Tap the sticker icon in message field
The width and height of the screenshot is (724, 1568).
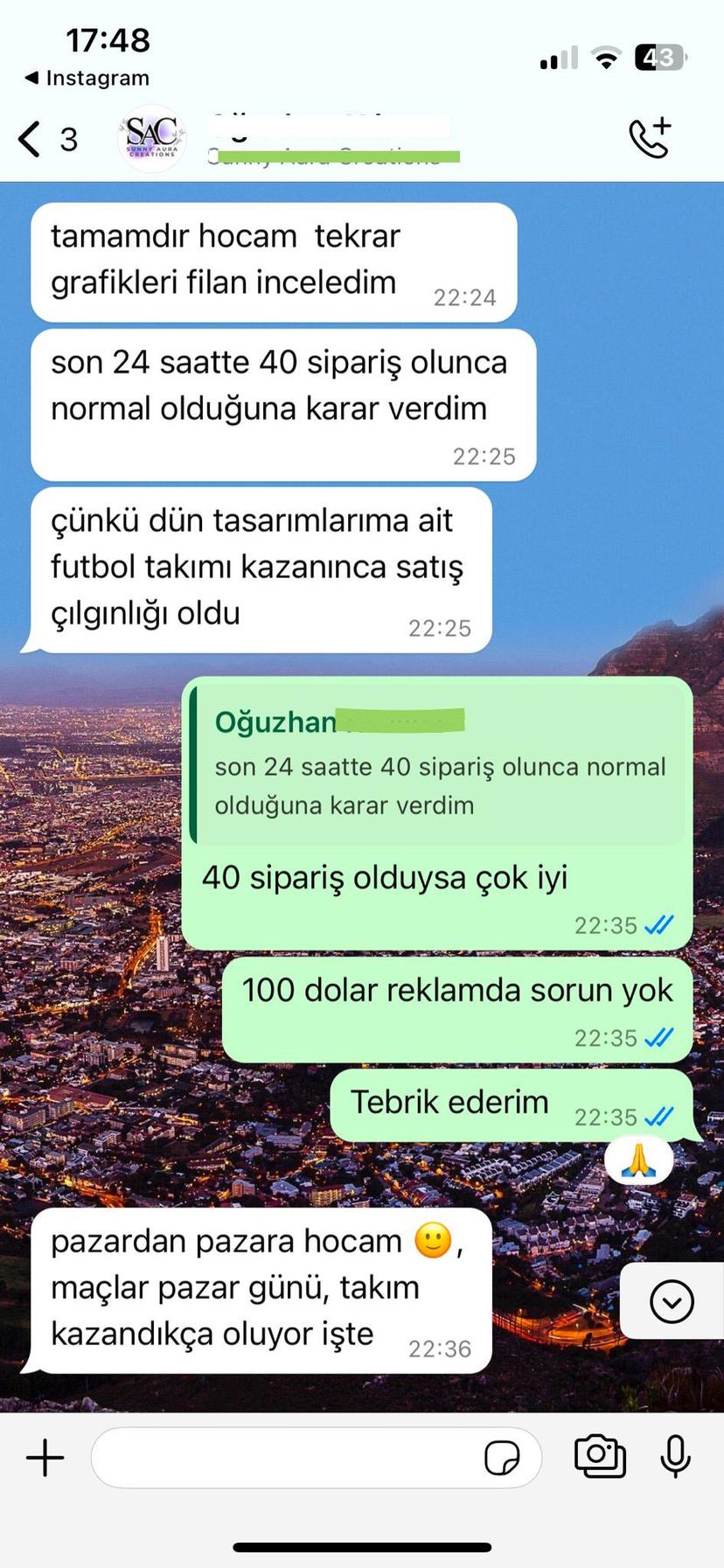502,1458
